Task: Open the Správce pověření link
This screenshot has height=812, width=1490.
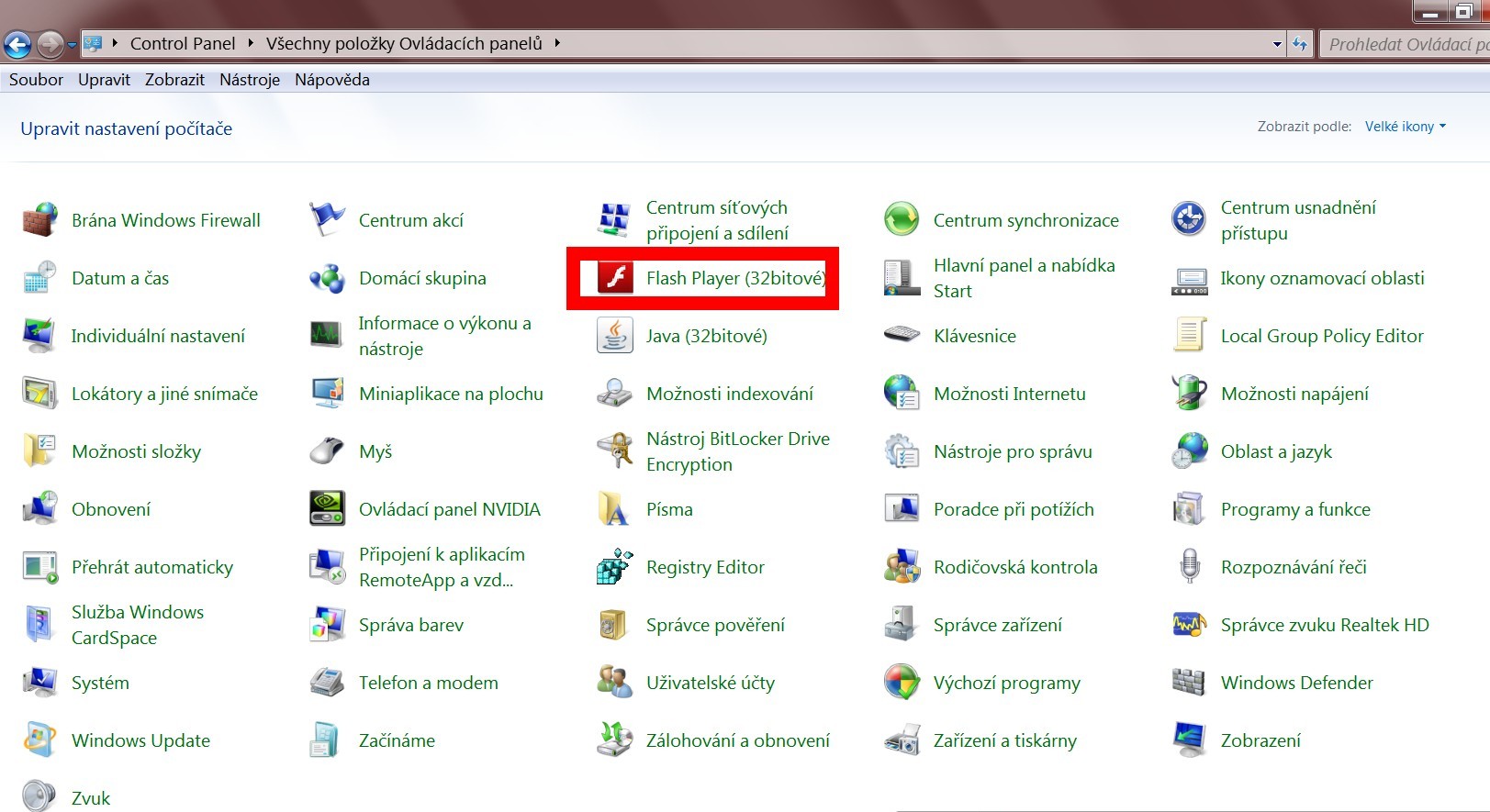Action: coord(715,625)
